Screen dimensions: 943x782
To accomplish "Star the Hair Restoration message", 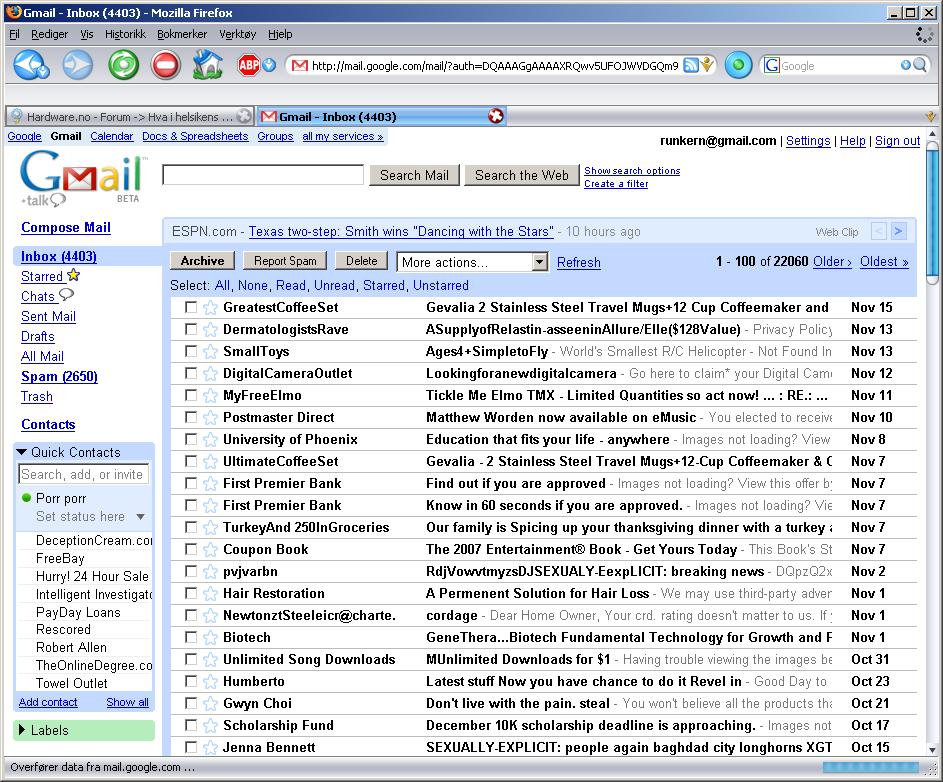I will [x=210, y=594].
